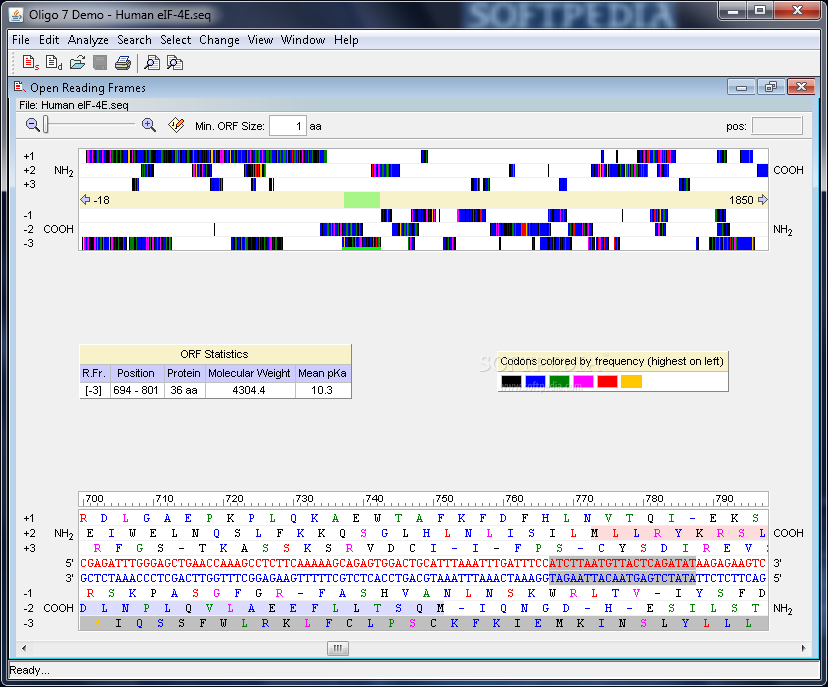The height and width of the screenshot is (687, 828).
Task: Open the Help menu
Action: (346, 40)
